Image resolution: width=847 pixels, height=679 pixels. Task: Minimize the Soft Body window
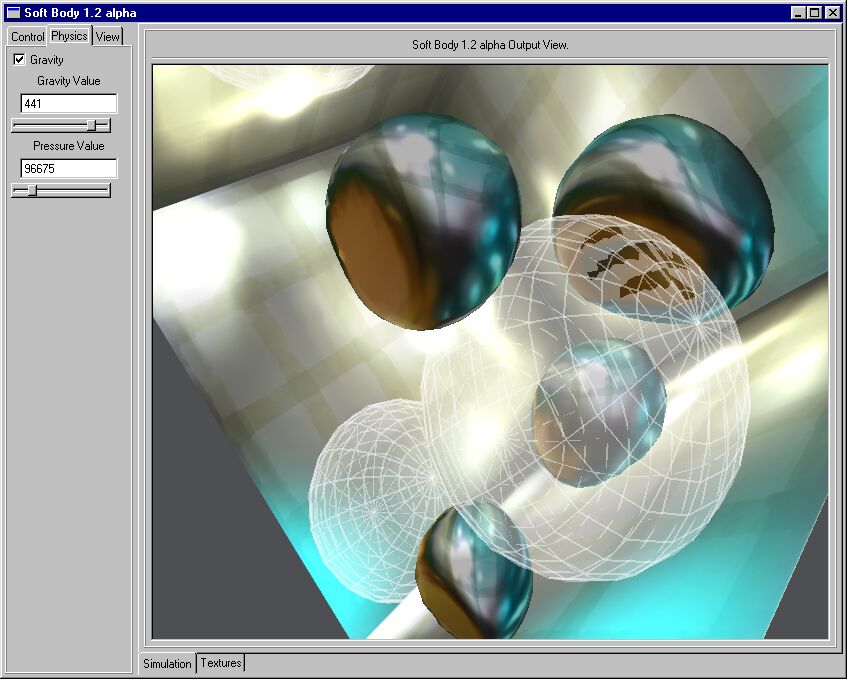click(798, 13)
